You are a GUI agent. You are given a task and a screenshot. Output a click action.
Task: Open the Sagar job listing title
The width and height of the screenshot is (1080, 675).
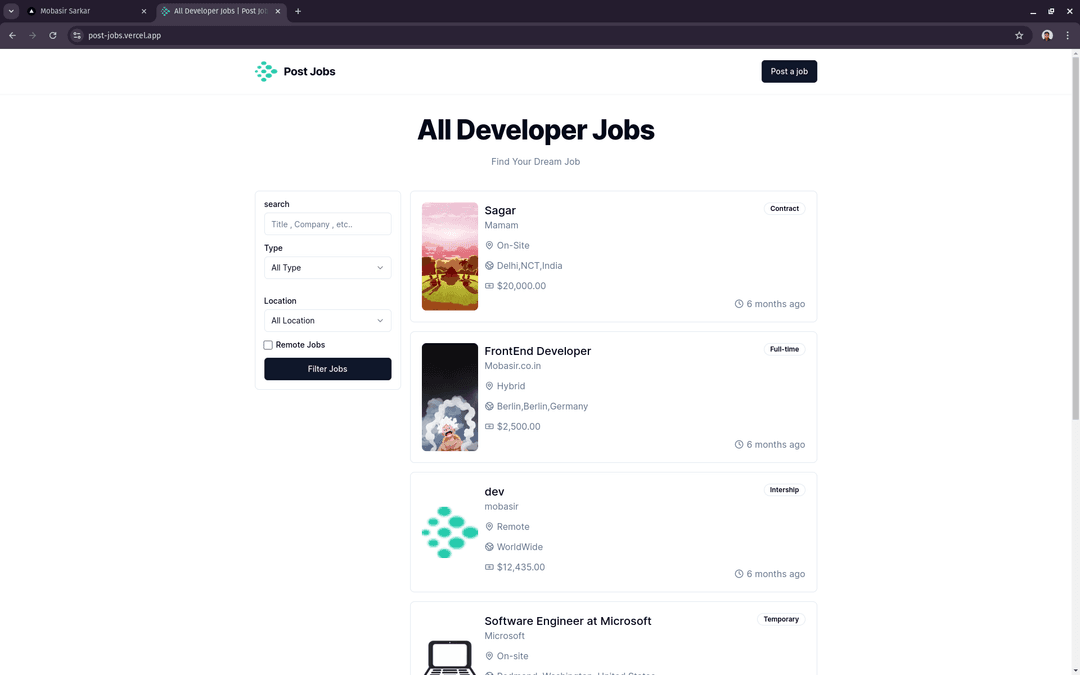point(500,211)
